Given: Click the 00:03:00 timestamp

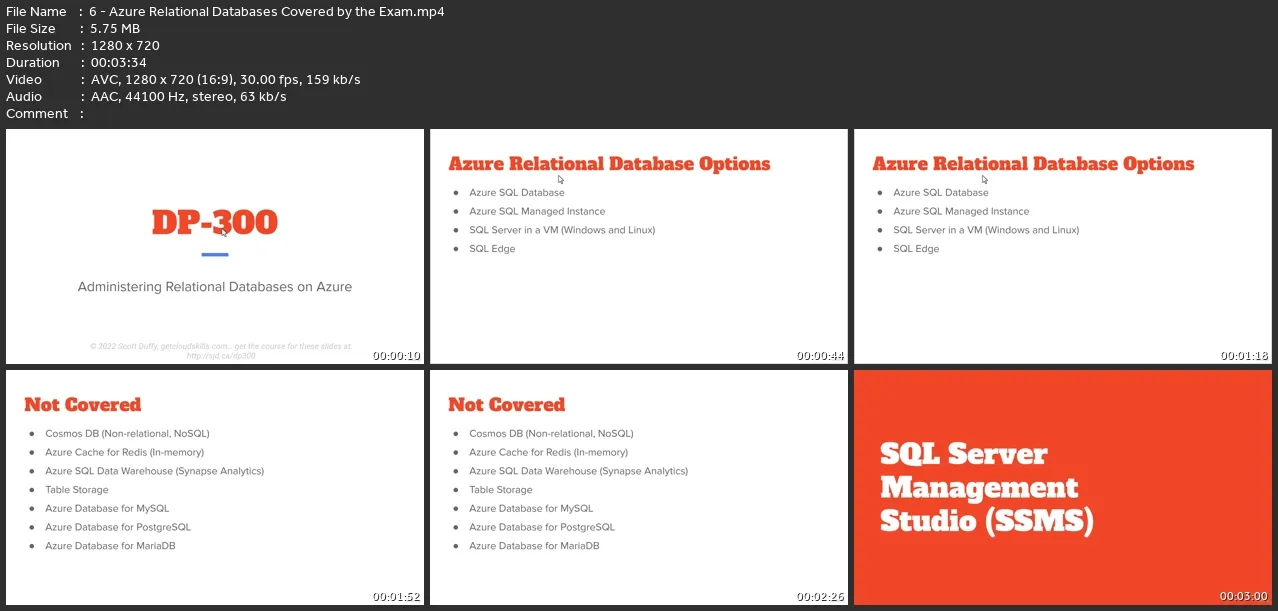Looking at the screenshot, I should (1245, 596).
